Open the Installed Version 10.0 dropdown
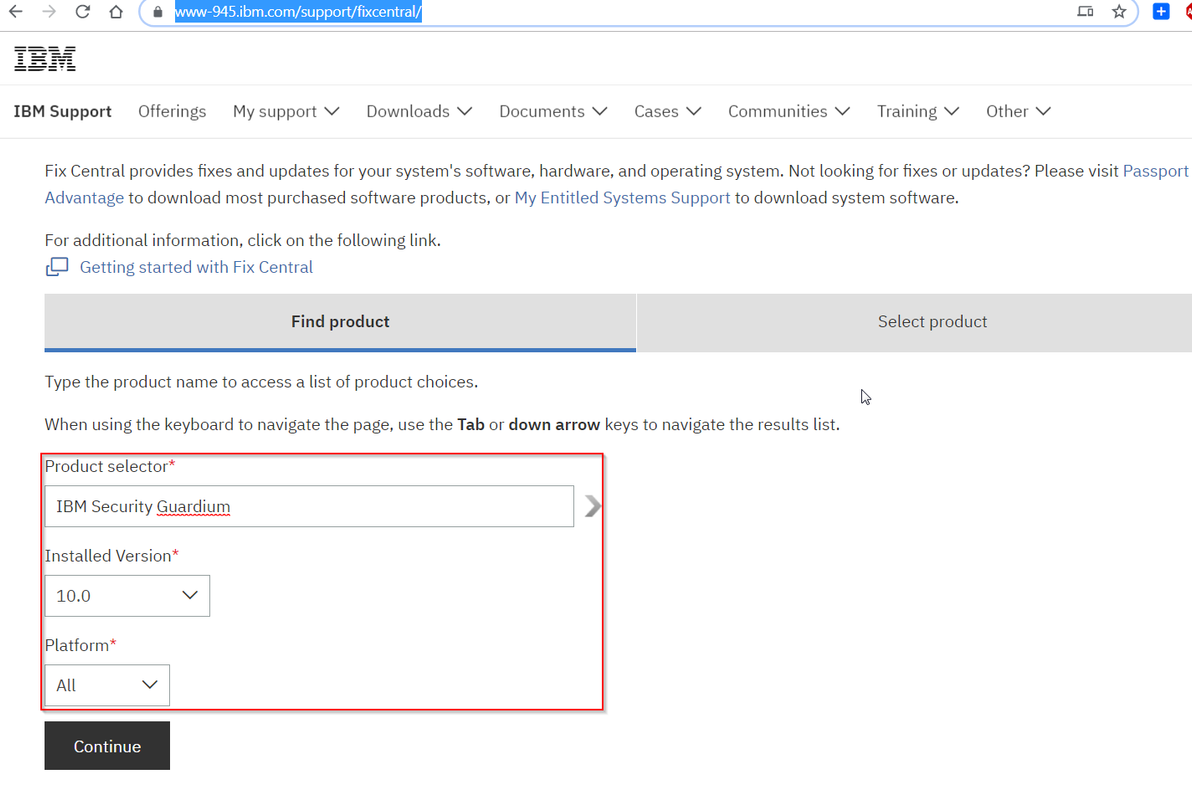Screen dimensions: 1192x800 click(x=127, y=595)
